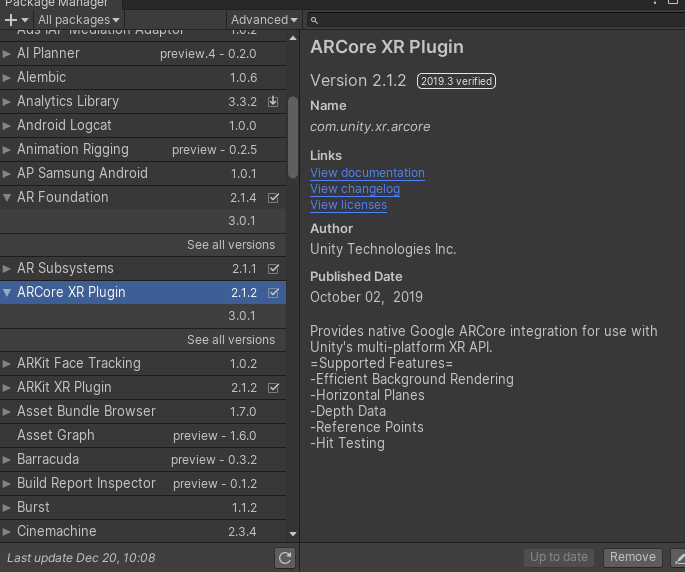Select the Burst package row
This screenshot has height=572, width=685.
143,508
